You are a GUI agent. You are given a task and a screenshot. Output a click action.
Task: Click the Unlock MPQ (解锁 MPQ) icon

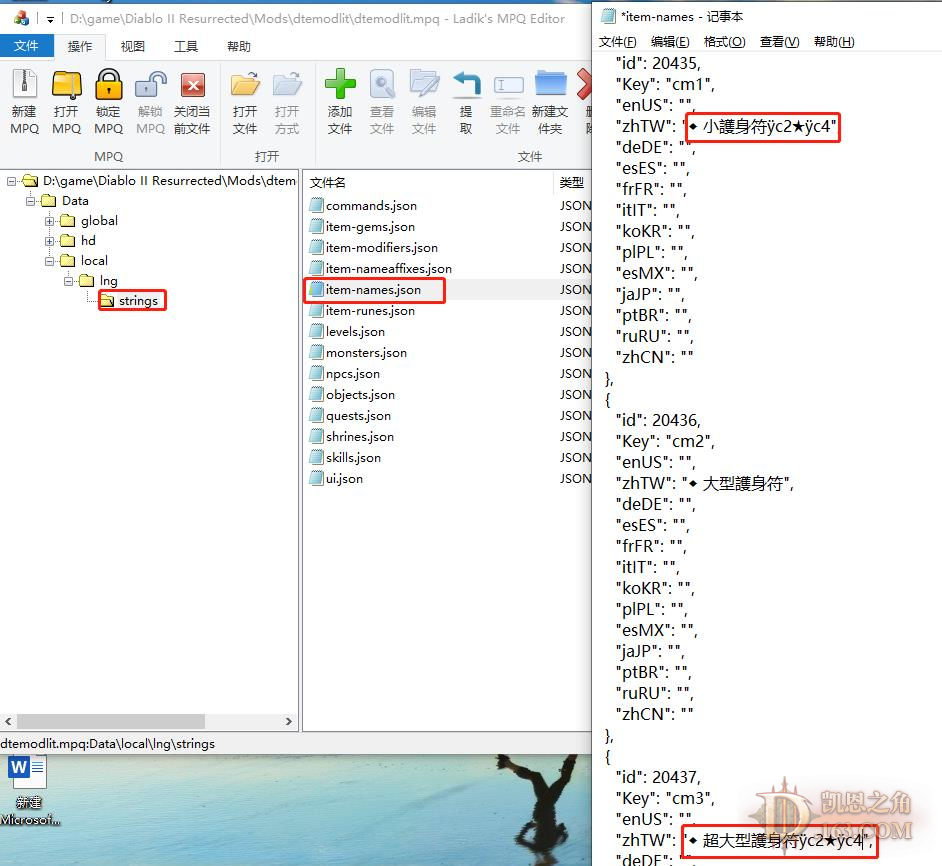pyautogui.click(x=151, y=84)
